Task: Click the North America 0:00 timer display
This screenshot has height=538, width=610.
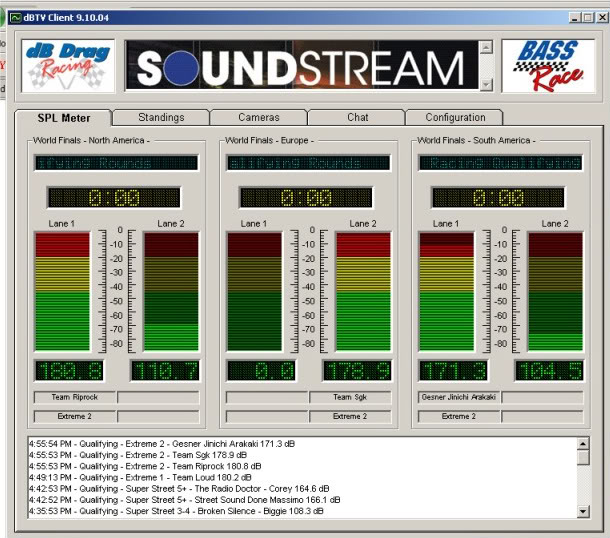Action: (114, 198)
